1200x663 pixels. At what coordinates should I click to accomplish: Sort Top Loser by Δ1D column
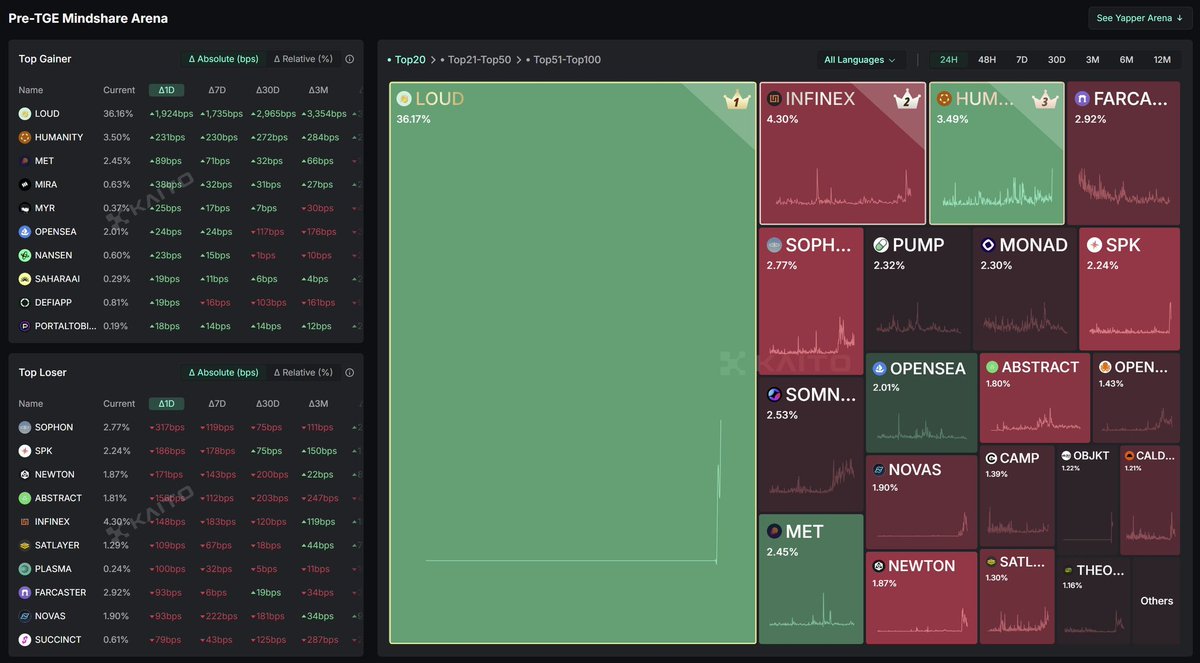pyautogui.click(x=166, y=404)
